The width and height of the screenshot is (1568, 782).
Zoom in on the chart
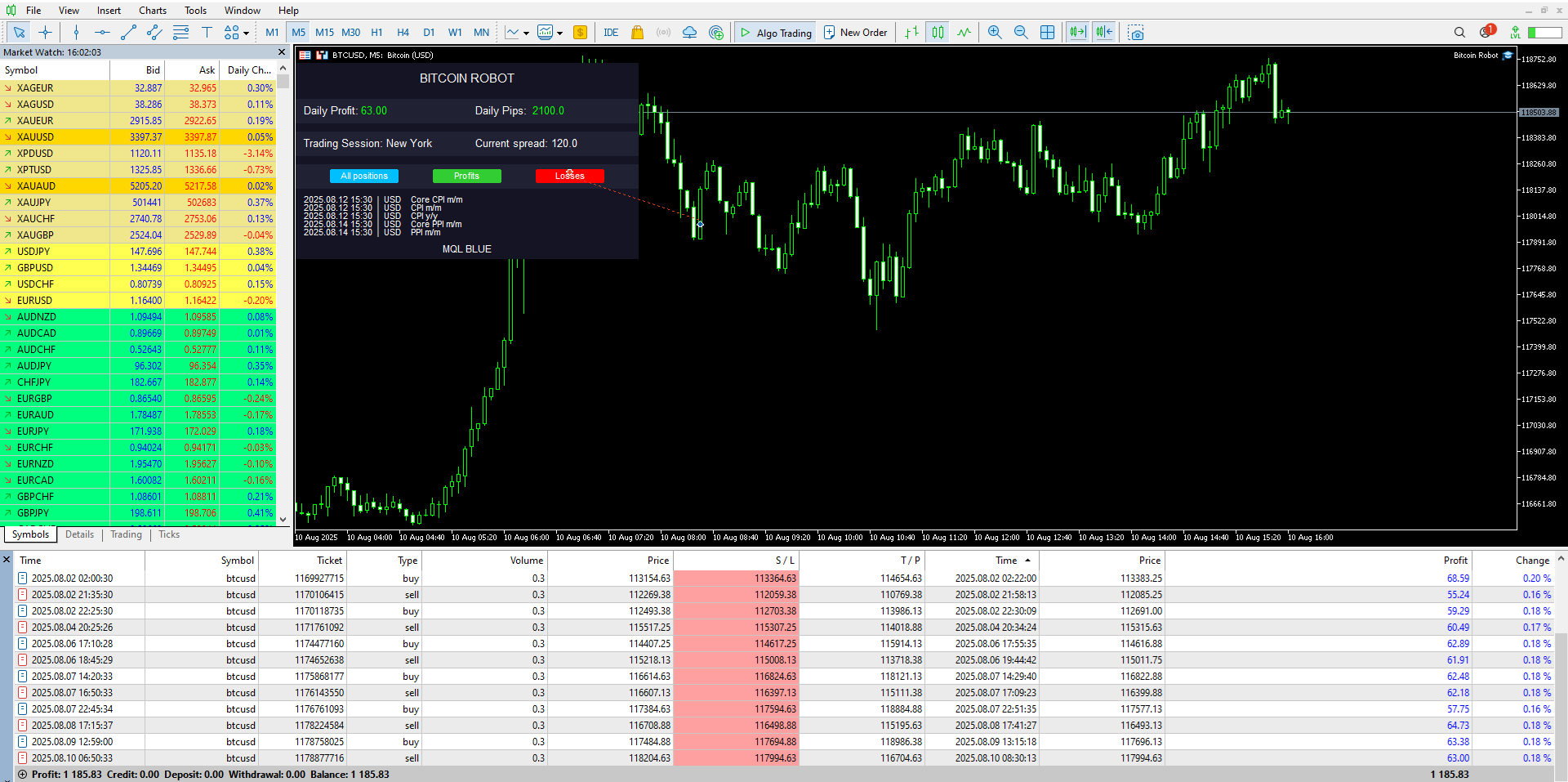tap(995, 32)
